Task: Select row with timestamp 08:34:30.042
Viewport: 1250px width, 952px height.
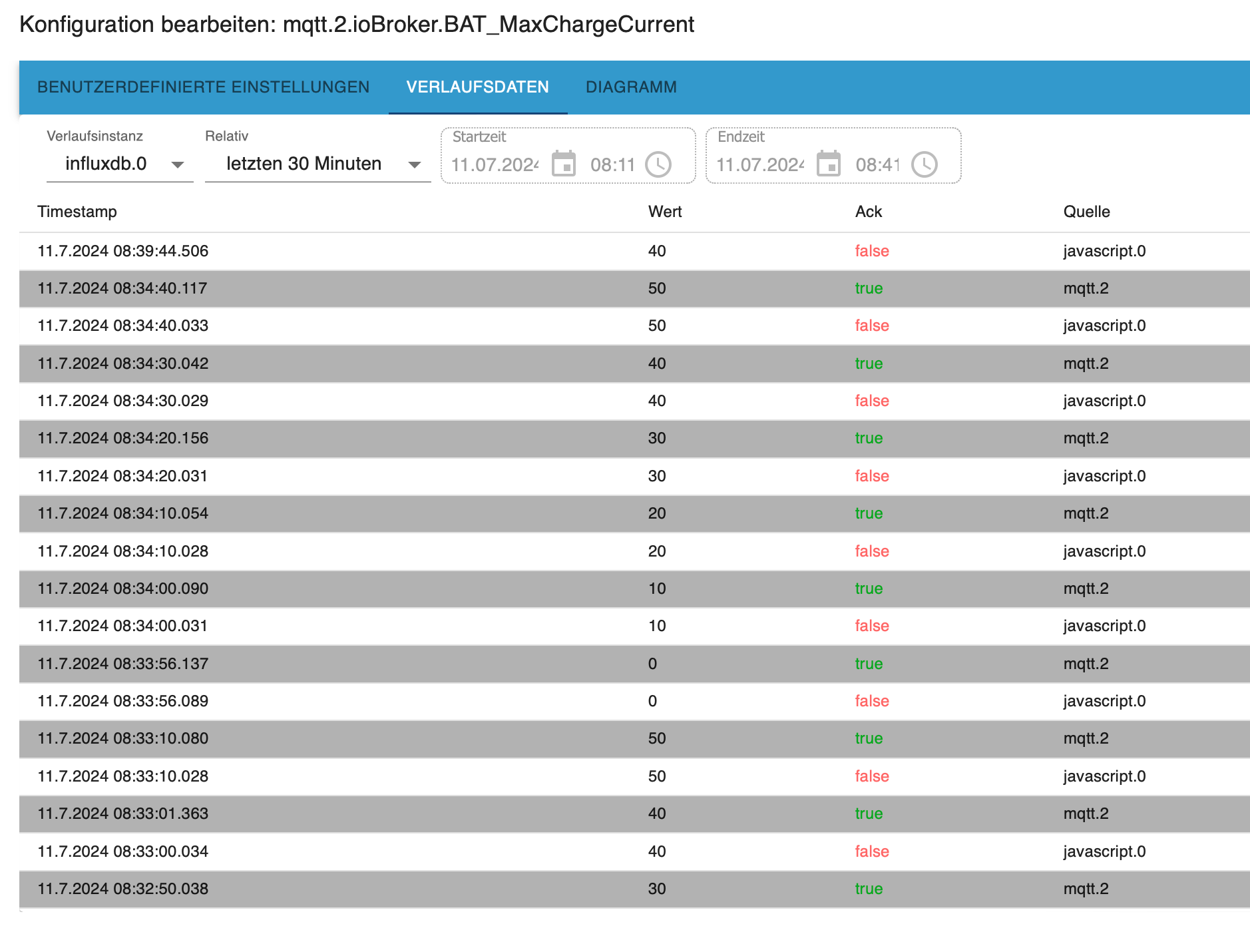Action: pyautogui.click(x=634, y=363)
